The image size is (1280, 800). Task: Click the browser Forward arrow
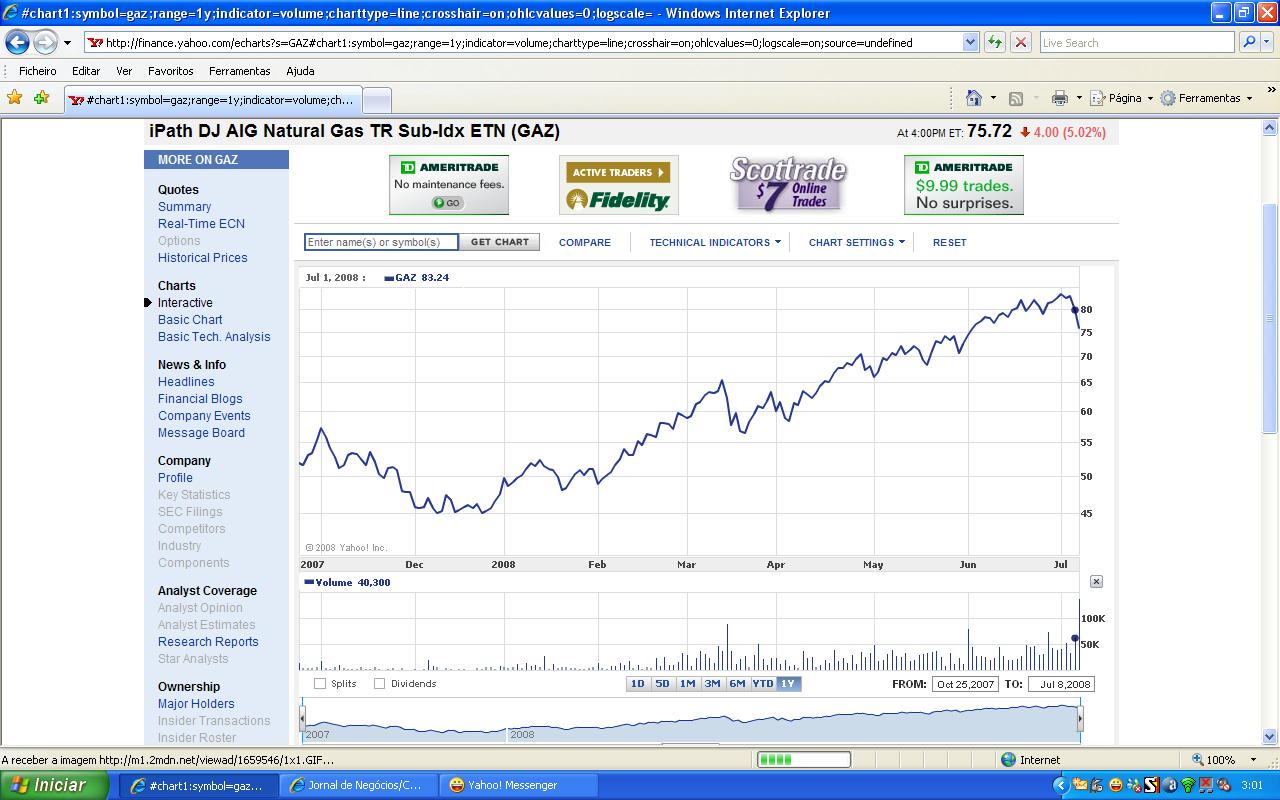click(45, 43)
